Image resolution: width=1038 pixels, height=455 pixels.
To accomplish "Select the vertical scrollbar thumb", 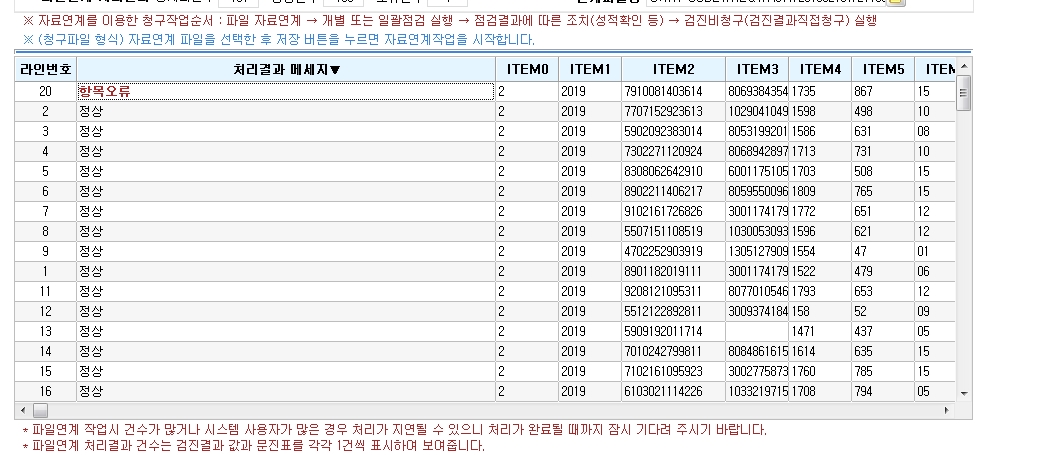I will pos(964,93).
